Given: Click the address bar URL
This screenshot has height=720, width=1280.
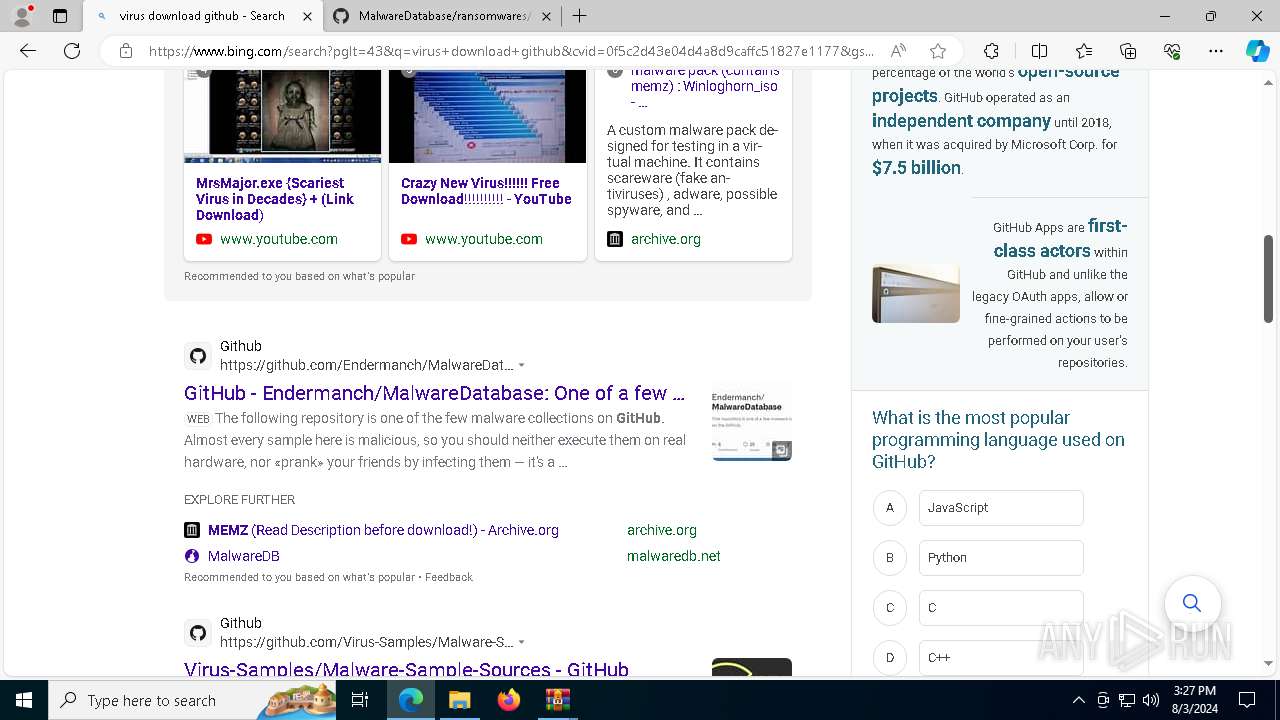Looking at the screenshot, I should (x=511, y=51).
